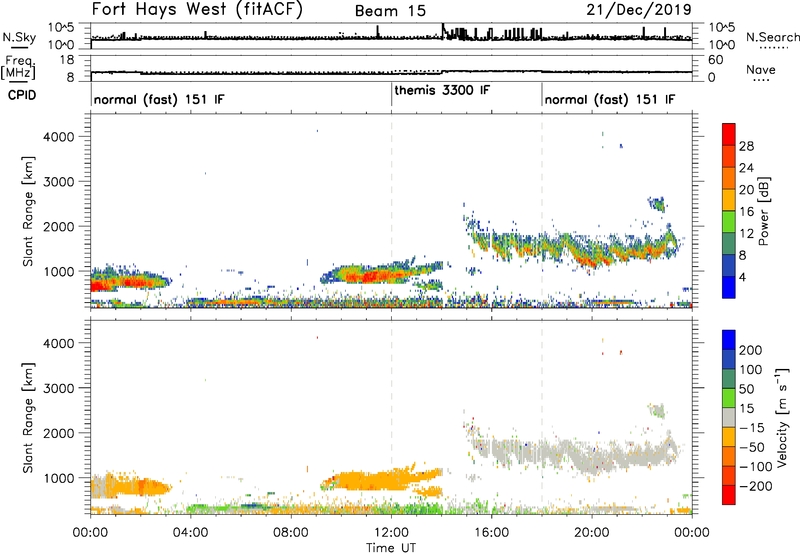The height and width of the screenshot is (554, 800).
Task: Click the gray band of velocity color bar
Action: pos(729,417)
